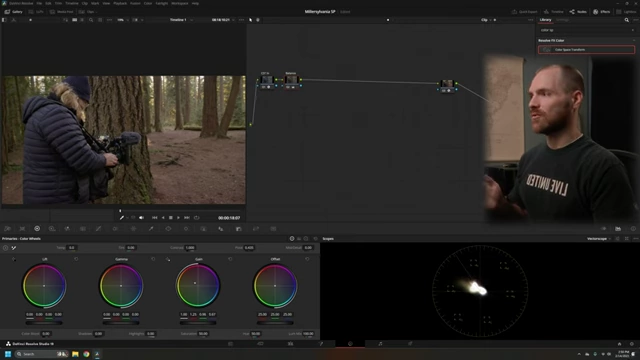Click the Effects library search magnifier
The height and width of the screenshot is (360, 640).
point(627,20)
